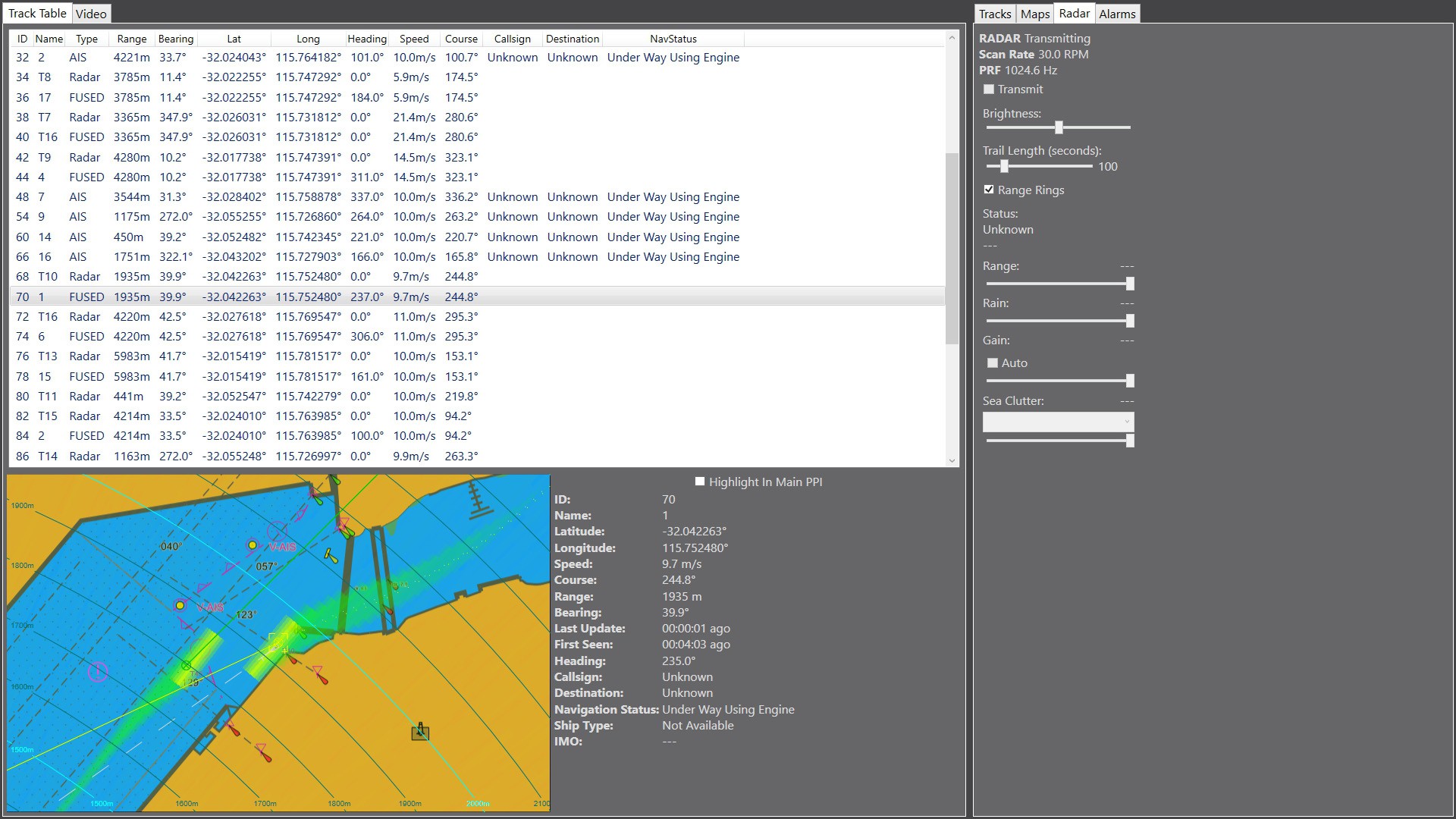Tick the Auto gain checkbox

click(x=993, y=363)
